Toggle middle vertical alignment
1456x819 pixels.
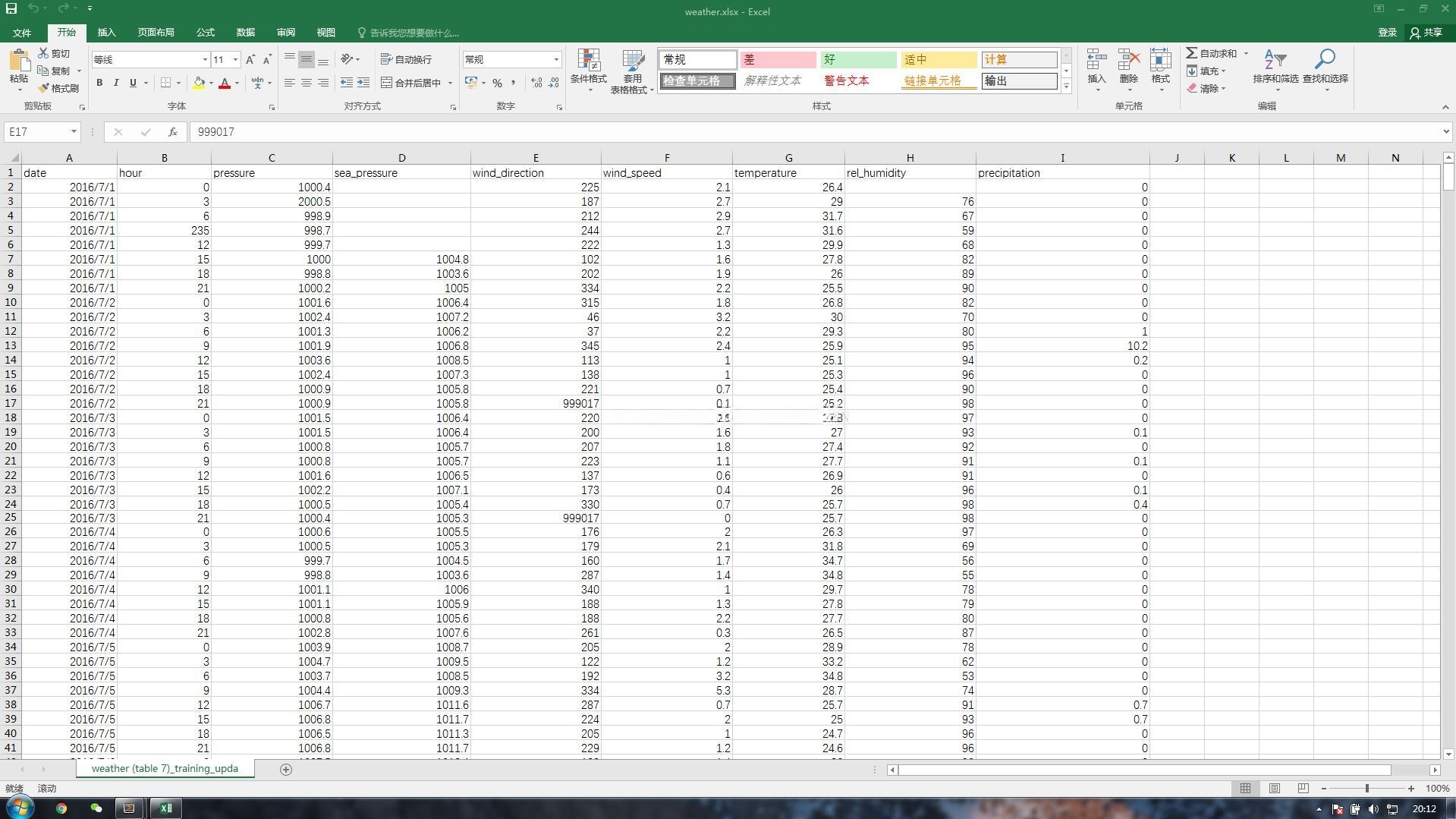coord(307,59)
